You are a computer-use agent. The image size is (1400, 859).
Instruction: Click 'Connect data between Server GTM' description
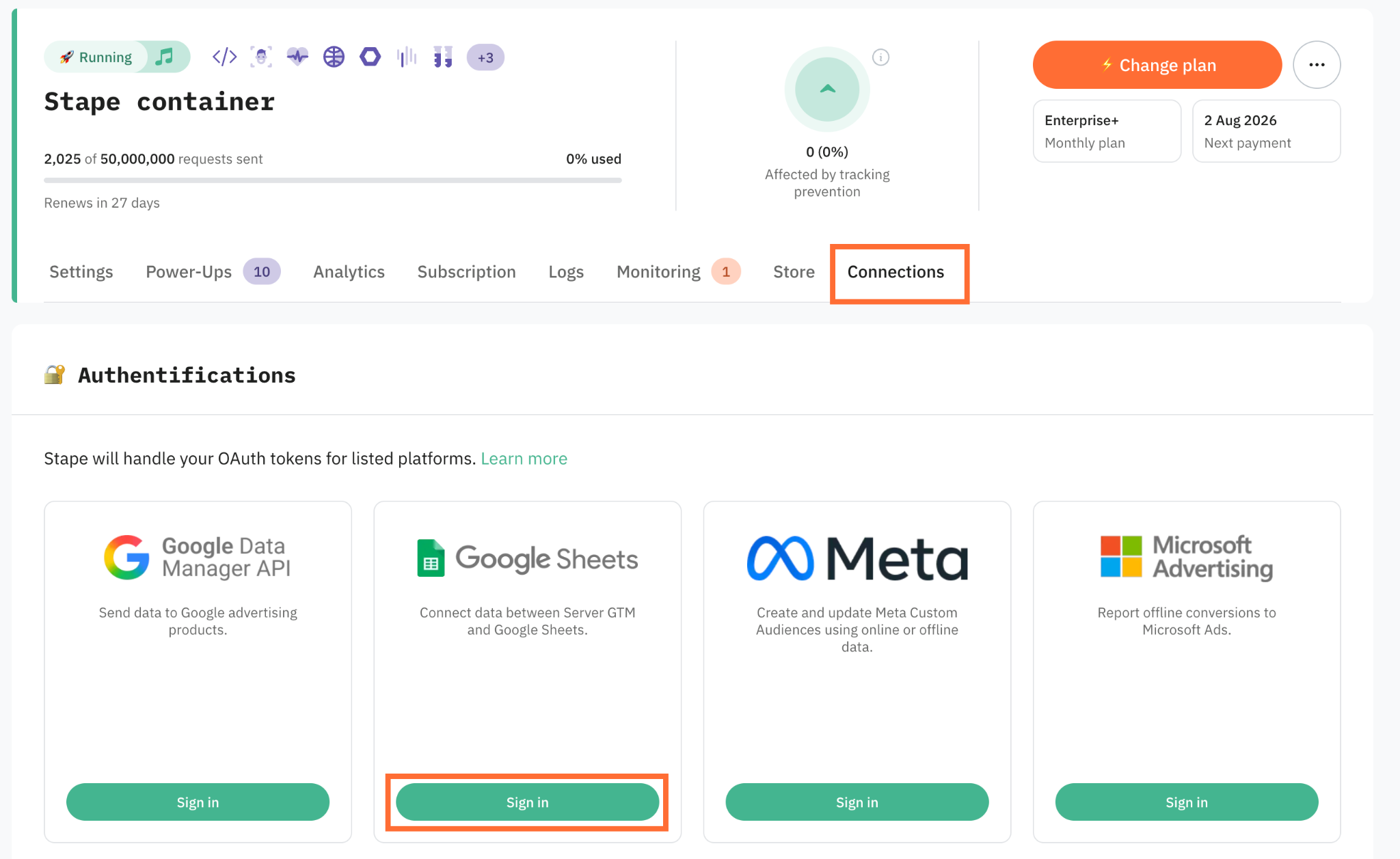(528, 621)
